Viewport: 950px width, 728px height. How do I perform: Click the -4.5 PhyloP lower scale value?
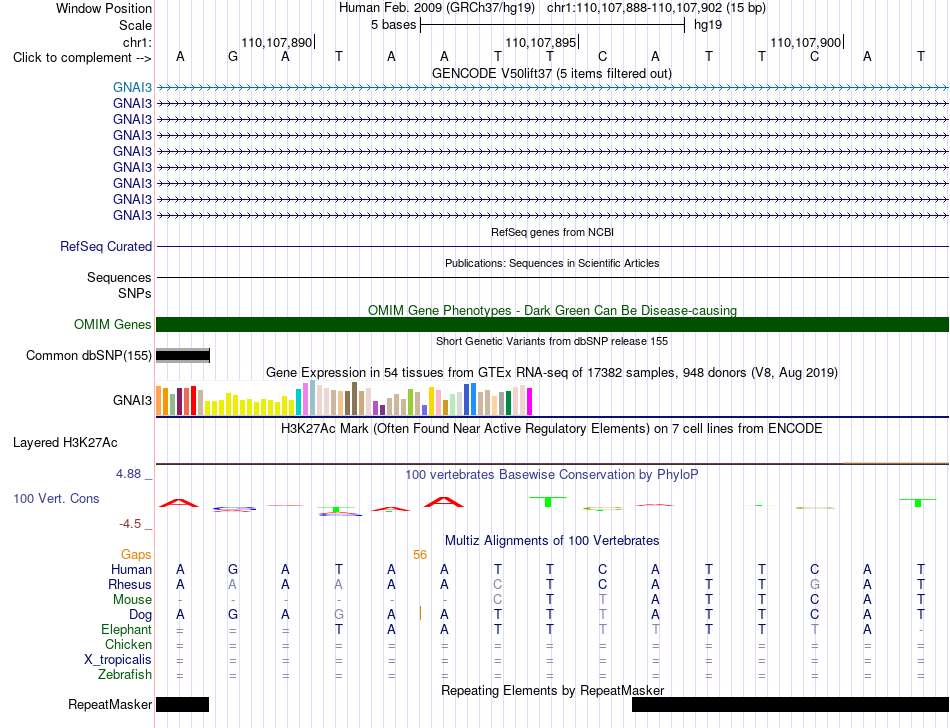130,524
